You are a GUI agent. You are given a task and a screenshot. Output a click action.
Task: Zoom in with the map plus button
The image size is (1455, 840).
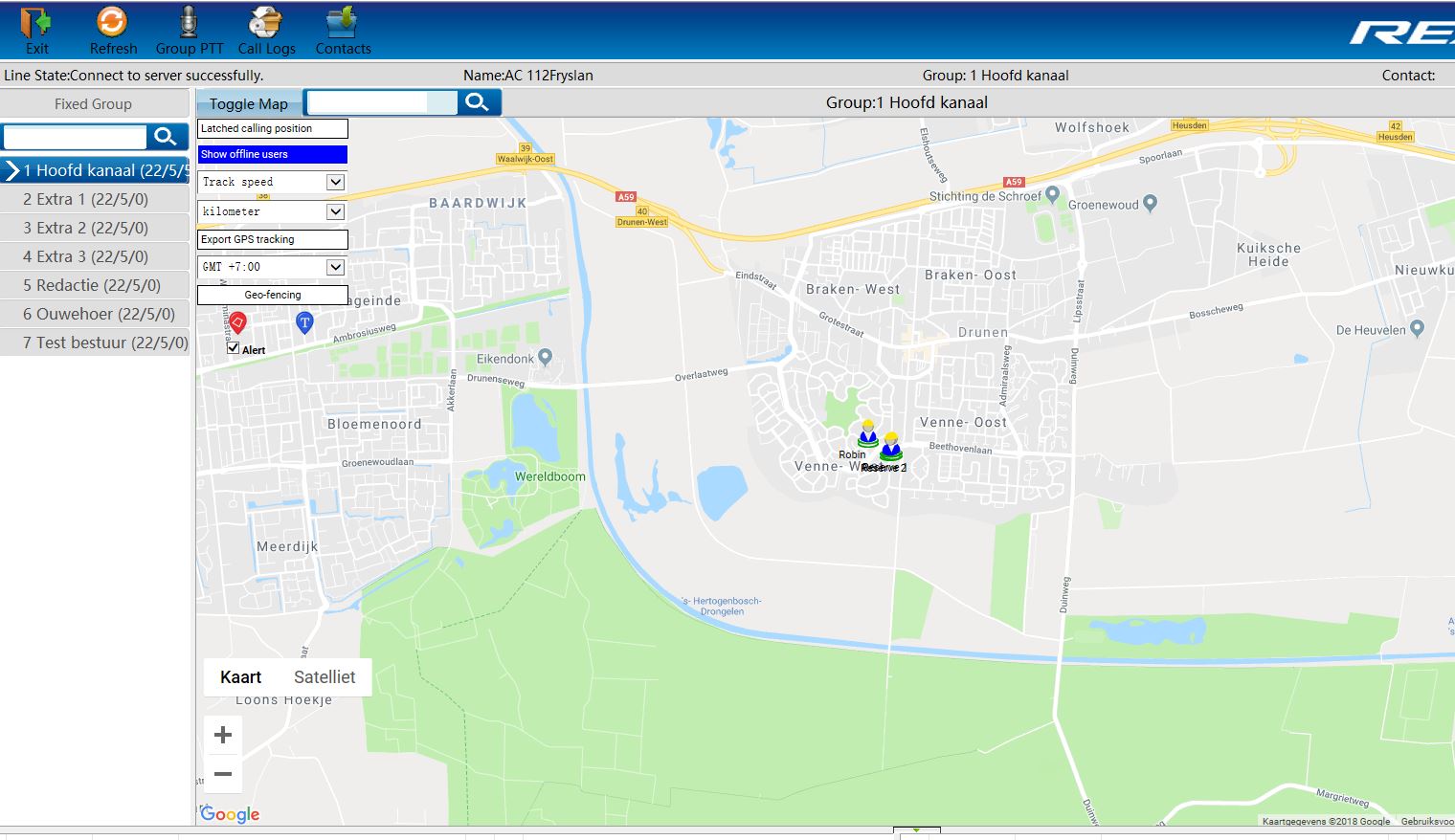point(223,735)
